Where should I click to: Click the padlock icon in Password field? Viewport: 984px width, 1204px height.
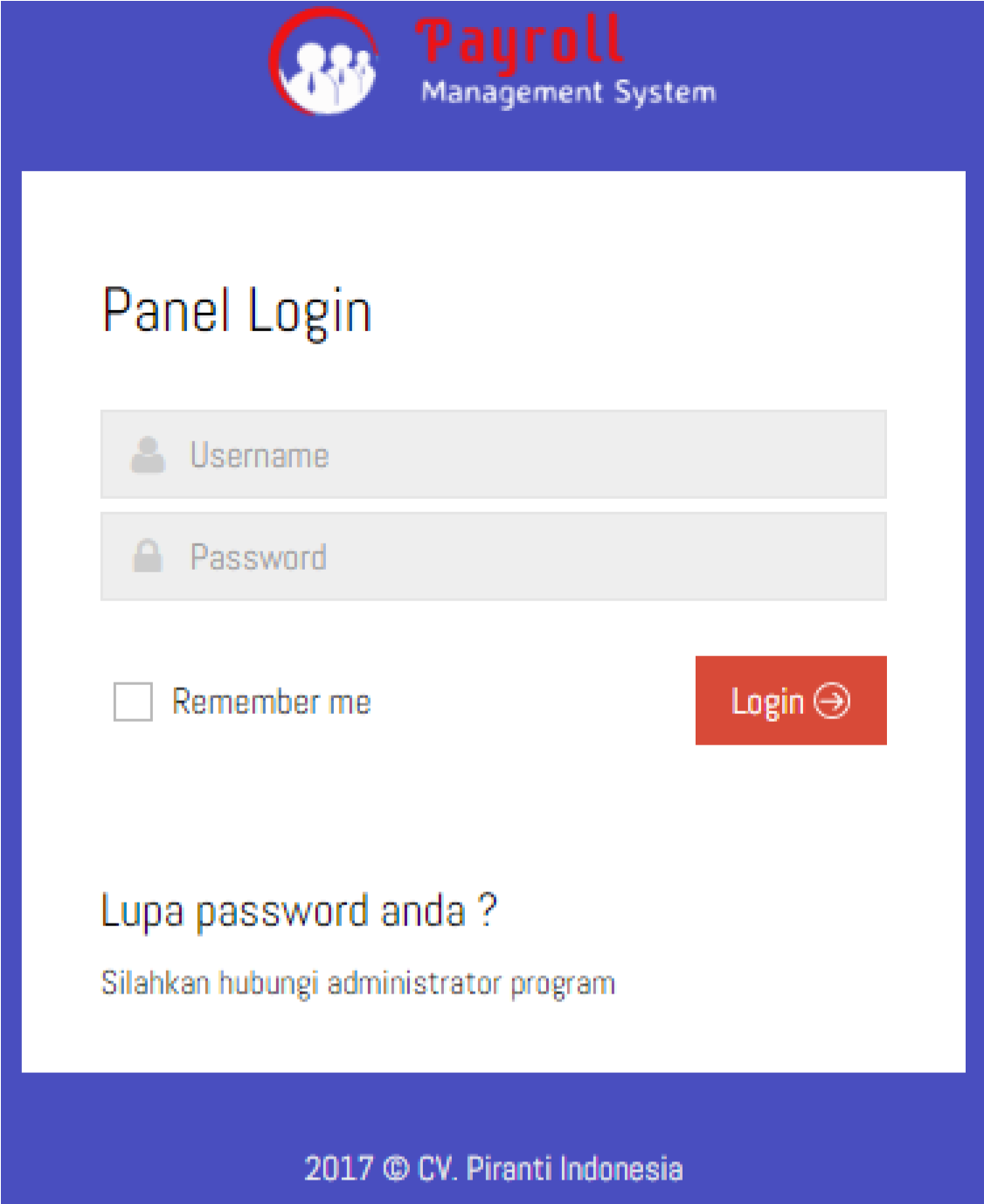click(x=149, y=556)
